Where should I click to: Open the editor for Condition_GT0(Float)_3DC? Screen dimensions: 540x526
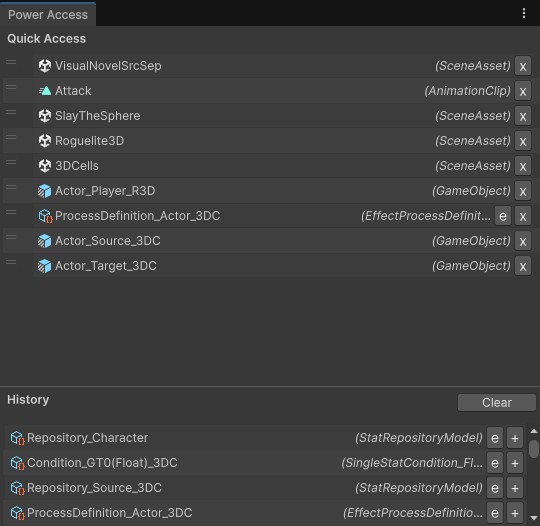click(495, 463)
